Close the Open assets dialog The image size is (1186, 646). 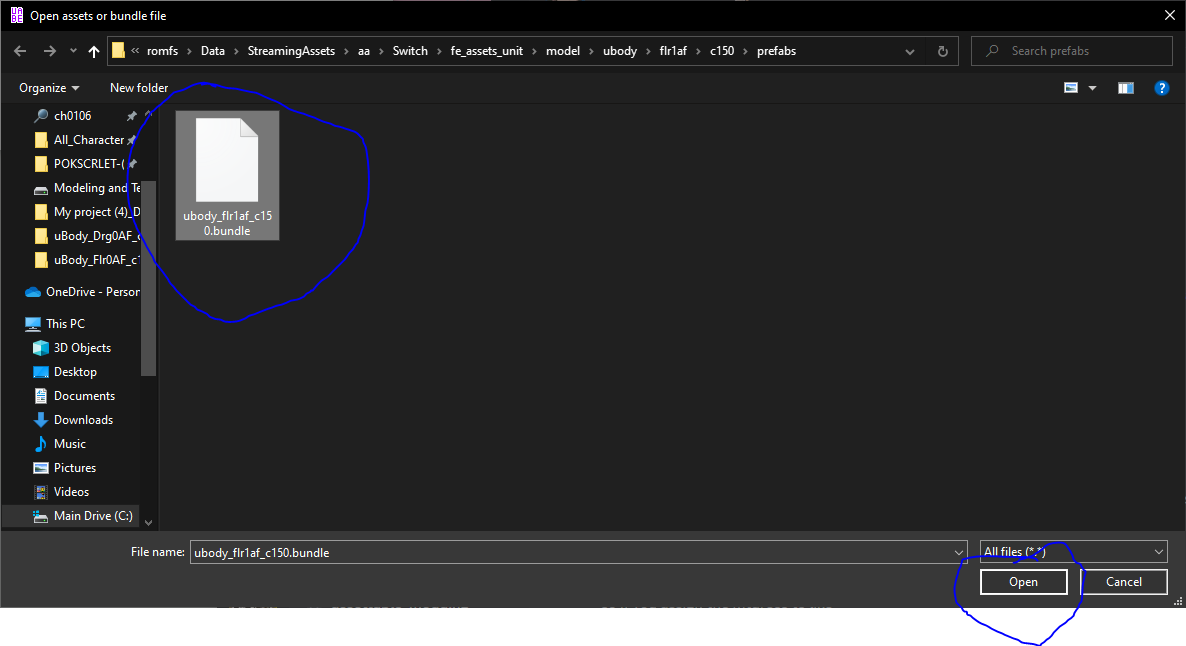coord(1169,15)
